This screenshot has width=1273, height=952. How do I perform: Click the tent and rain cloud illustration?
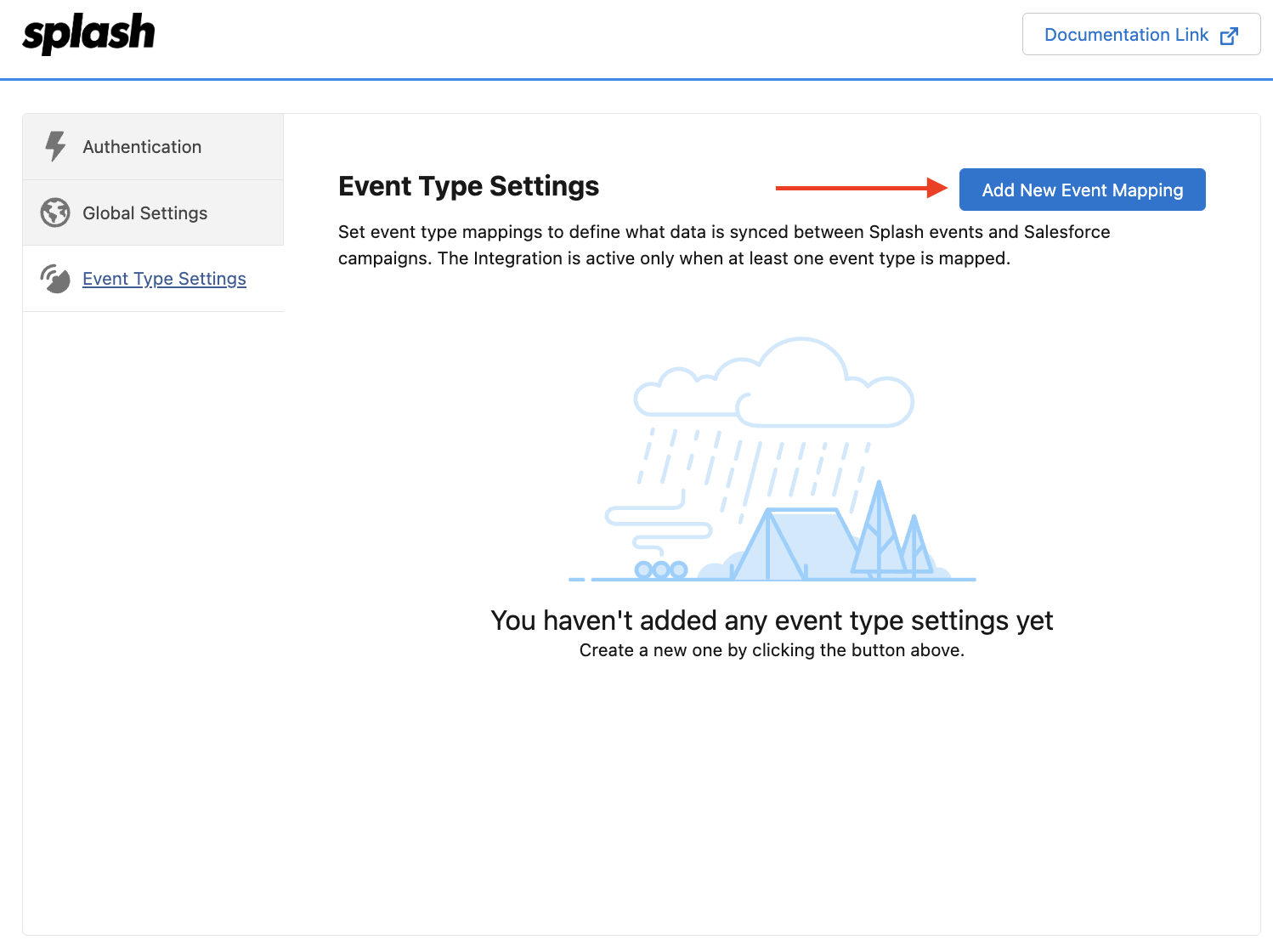coord(772,459)
